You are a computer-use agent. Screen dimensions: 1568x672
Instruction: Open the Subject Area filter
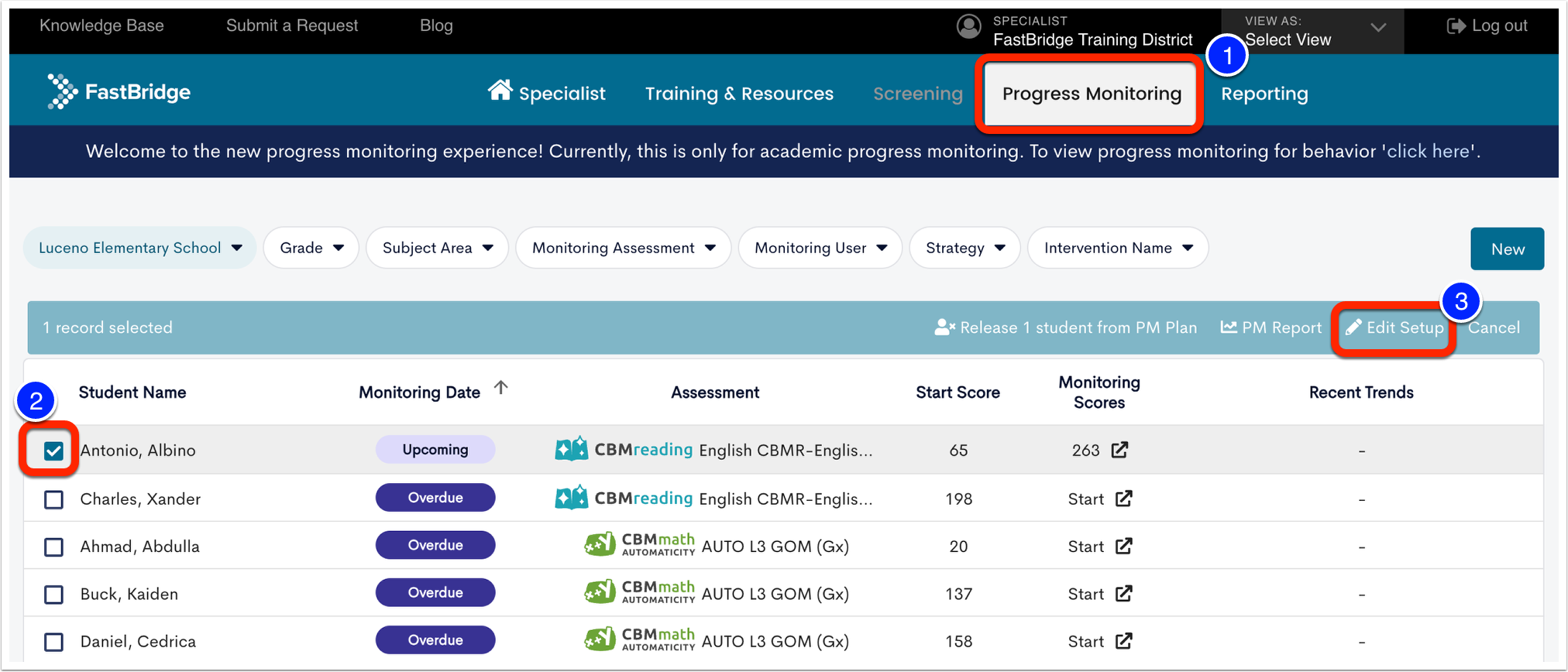pos(438,248)
